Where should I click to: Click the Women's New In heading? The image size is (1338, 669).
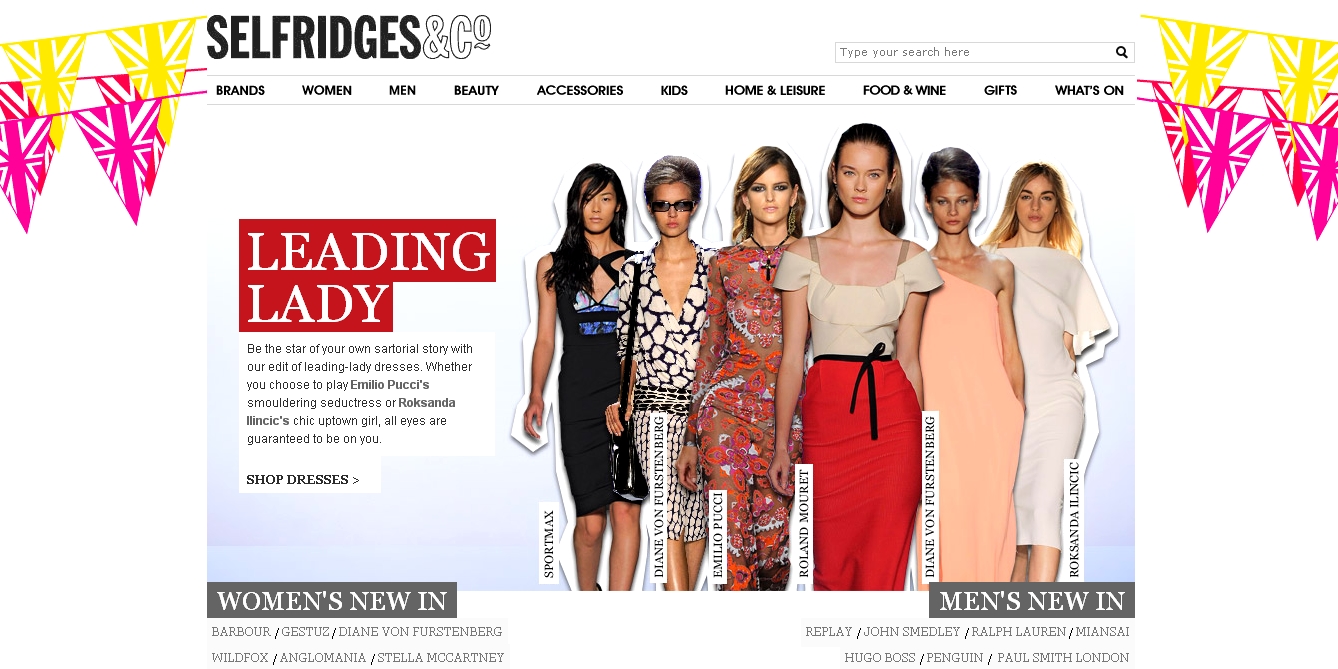332,601
